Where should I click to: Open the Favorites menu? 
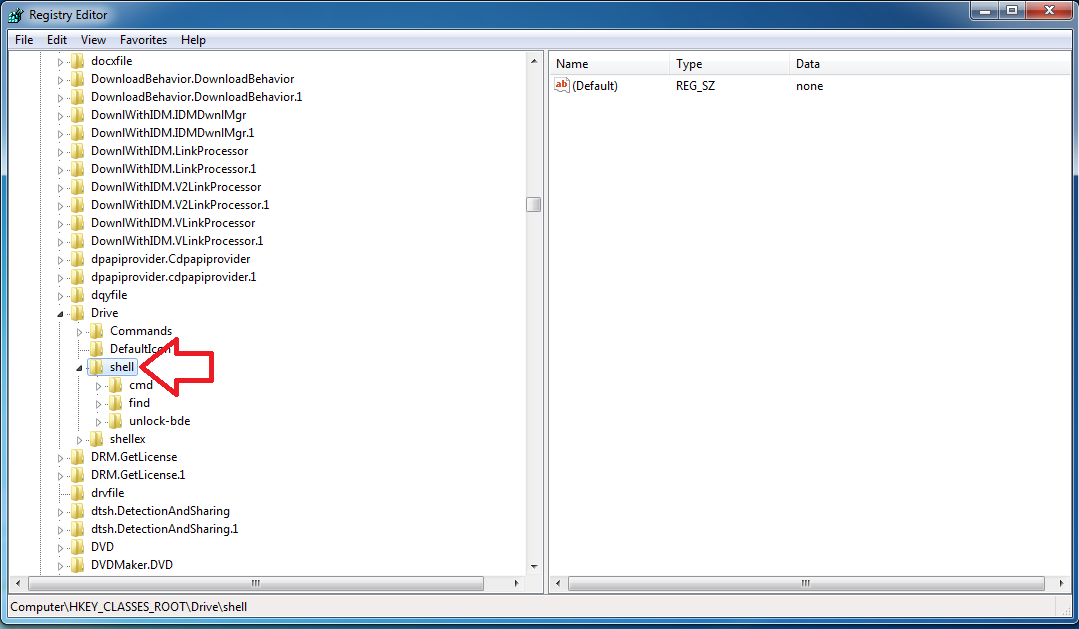coord(143,40)
